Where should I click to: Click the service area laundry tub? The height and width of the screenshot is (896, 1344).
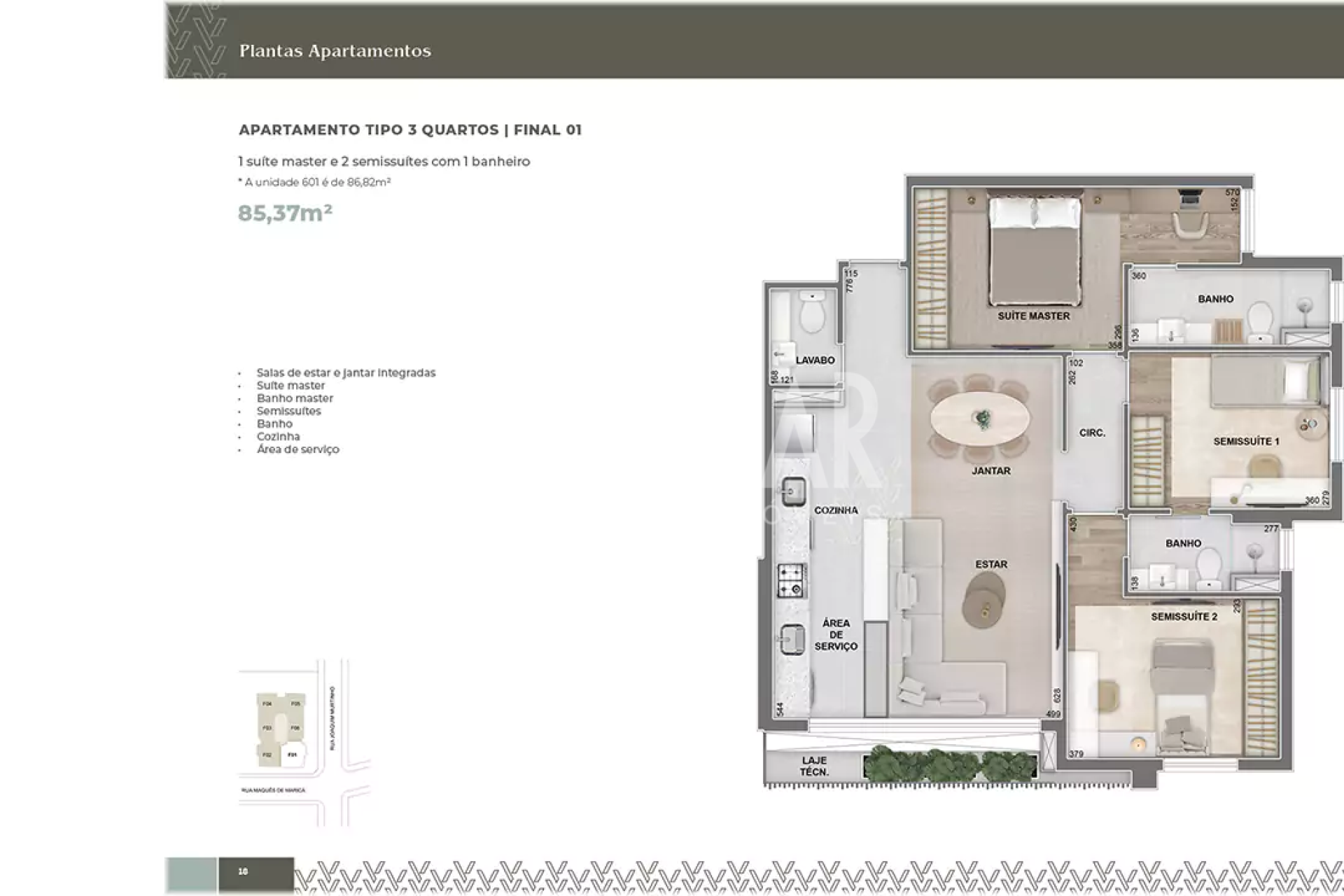(x=792, y=639)
